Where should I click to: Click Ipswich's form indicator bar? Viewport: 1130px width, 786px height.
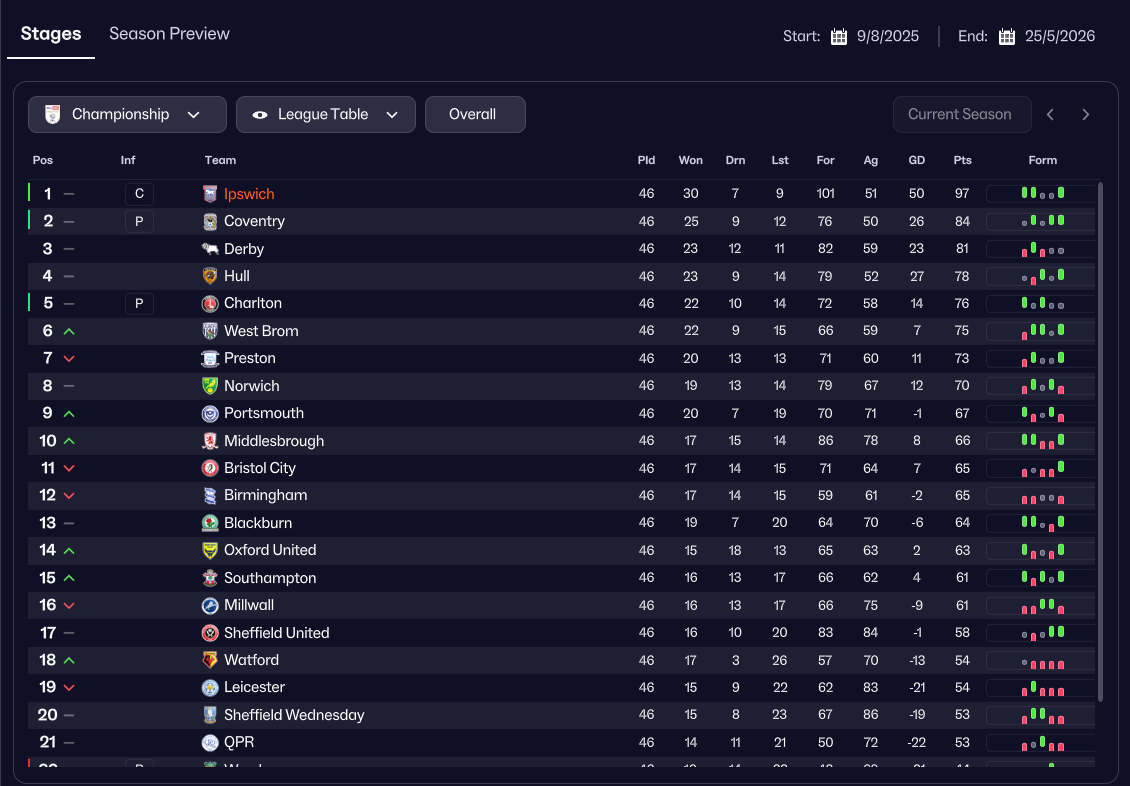coord(1041,194)
